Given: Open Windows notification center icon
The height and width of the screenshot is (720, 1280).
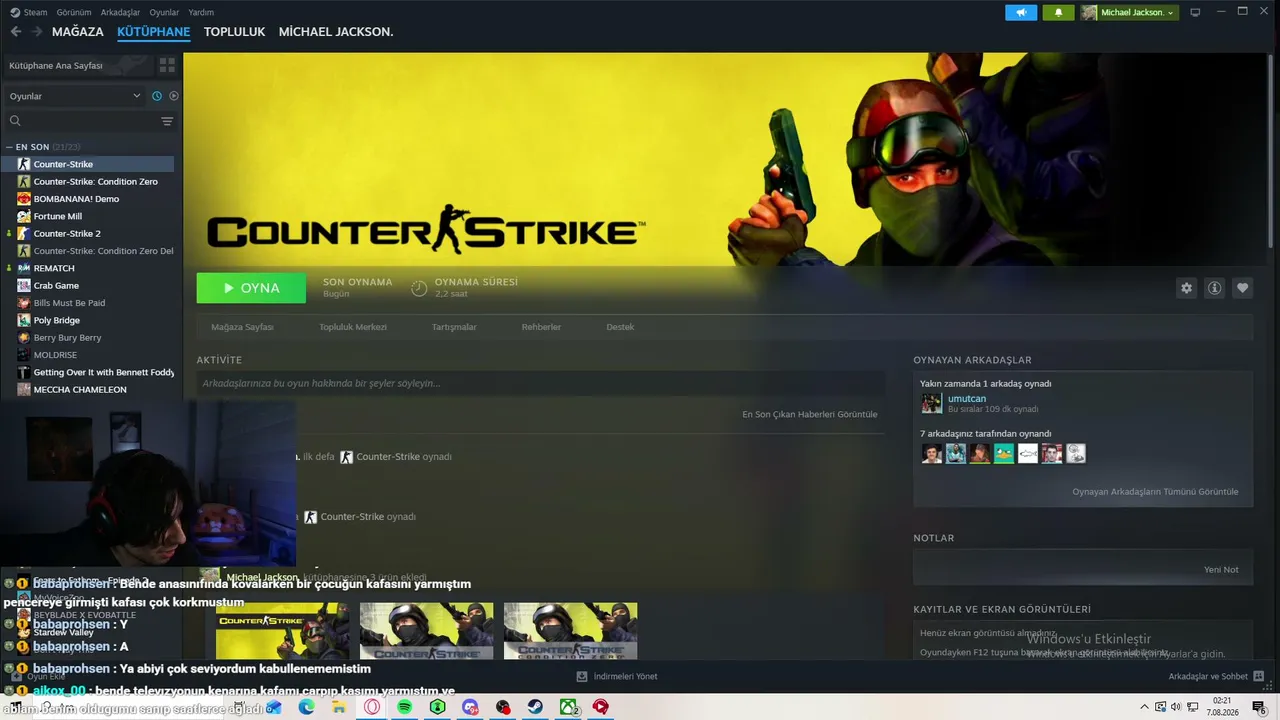Looking at the screenshot, I should coord(1259,707).
